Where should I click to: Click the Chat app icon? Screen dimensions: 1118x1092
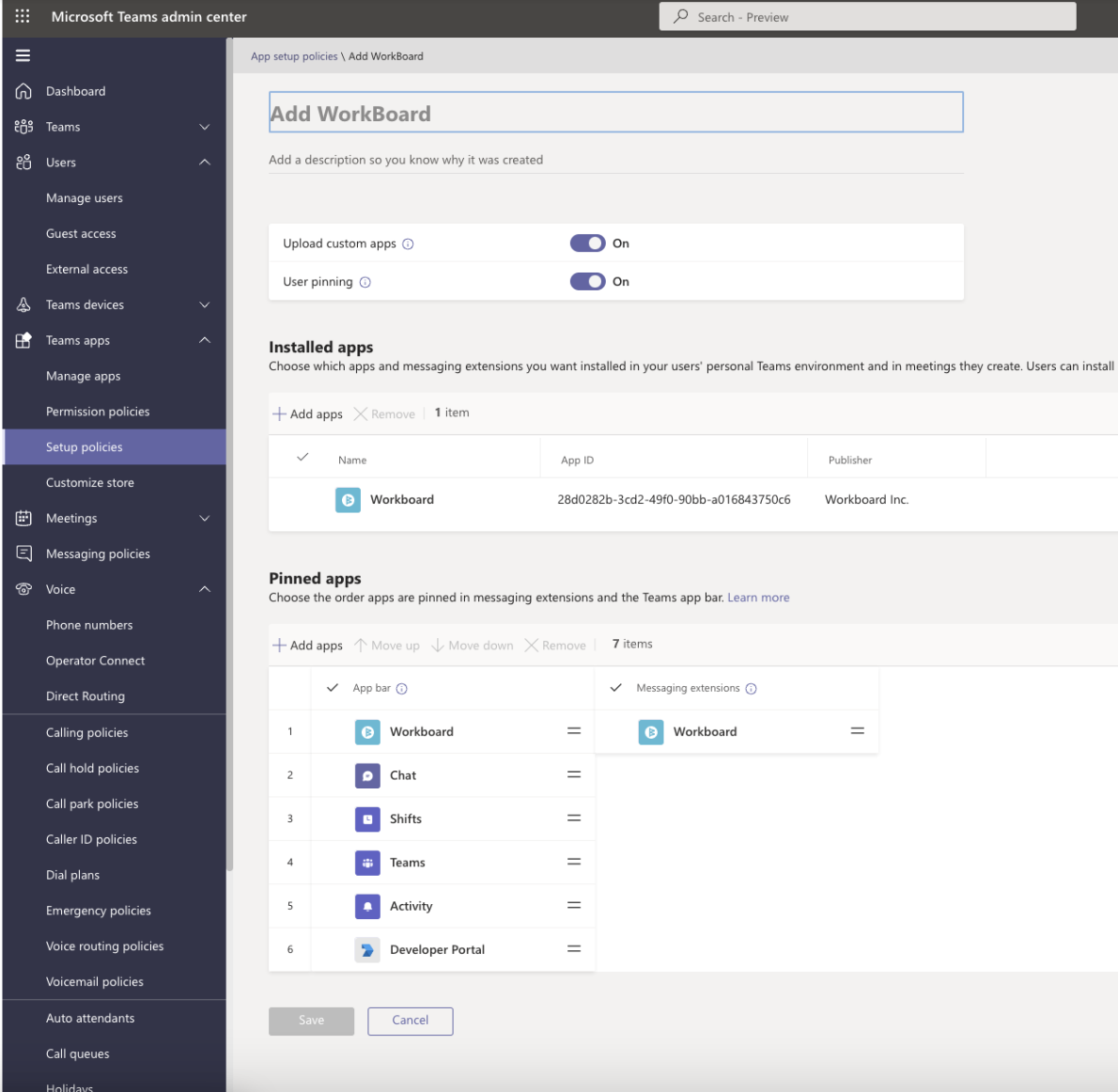pos(367,775)
